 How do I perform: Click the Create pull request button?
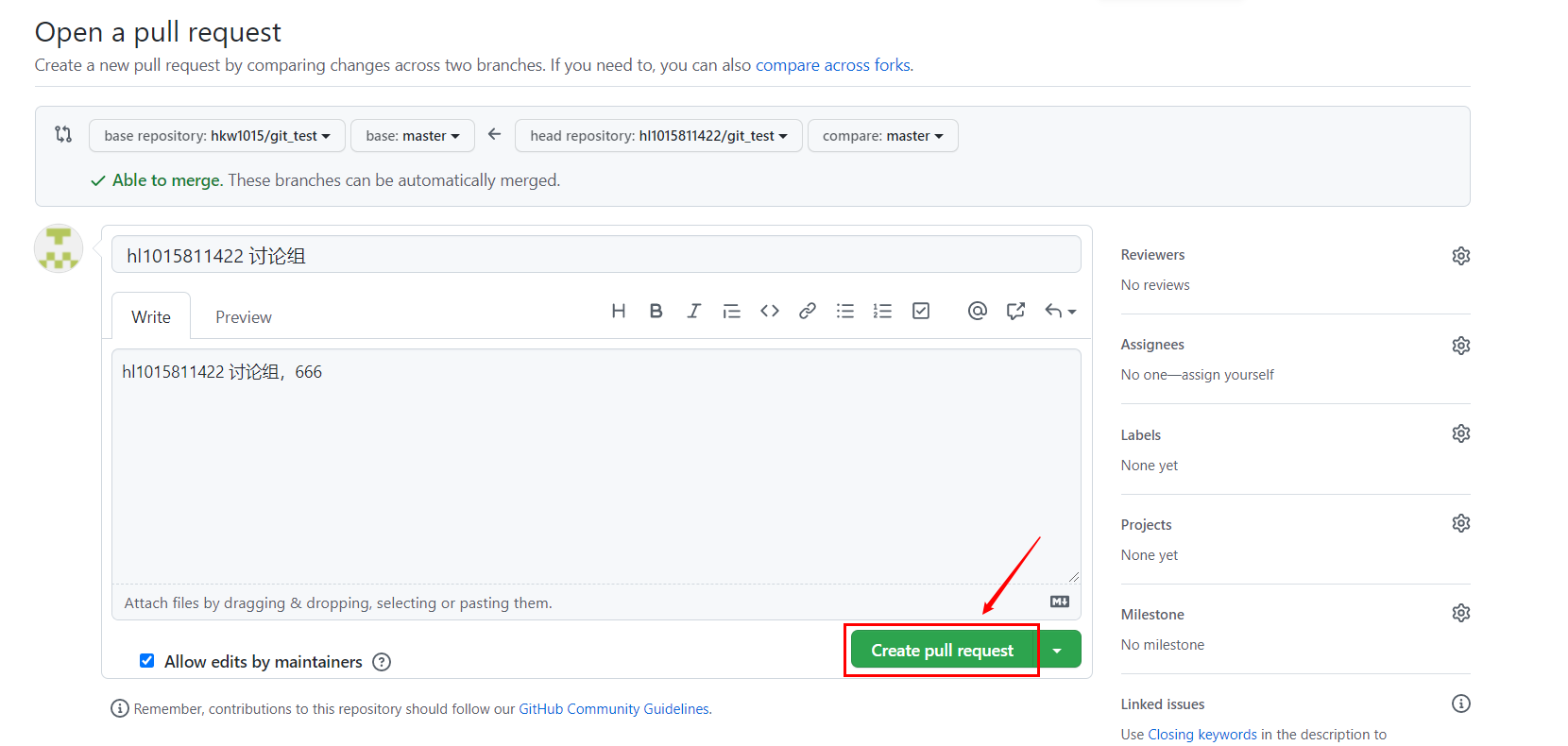(x=942, y=650)
